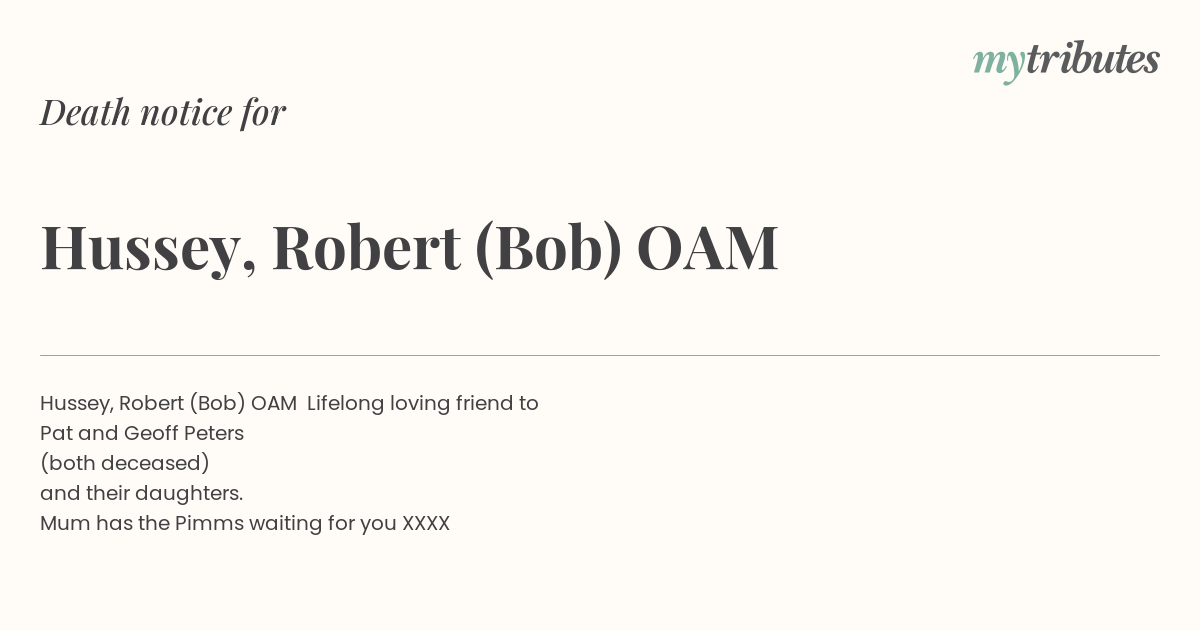
Task: Click "Mum has the" in the last line
Action: [x=105, y=524]
